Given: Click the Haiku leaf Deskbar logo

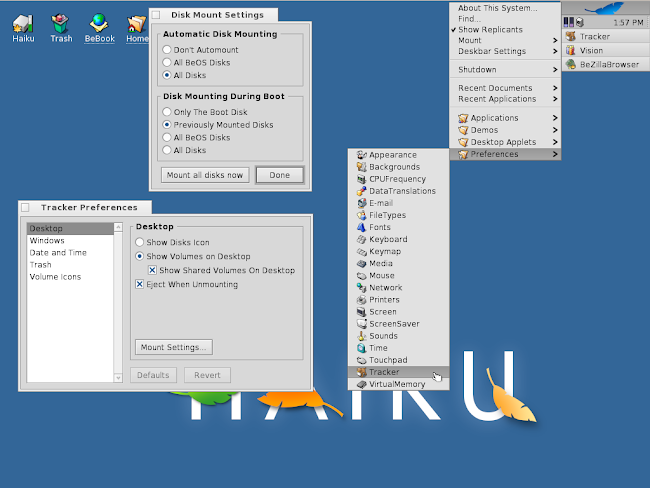Looking at the screenshot, I should [605, 8].
